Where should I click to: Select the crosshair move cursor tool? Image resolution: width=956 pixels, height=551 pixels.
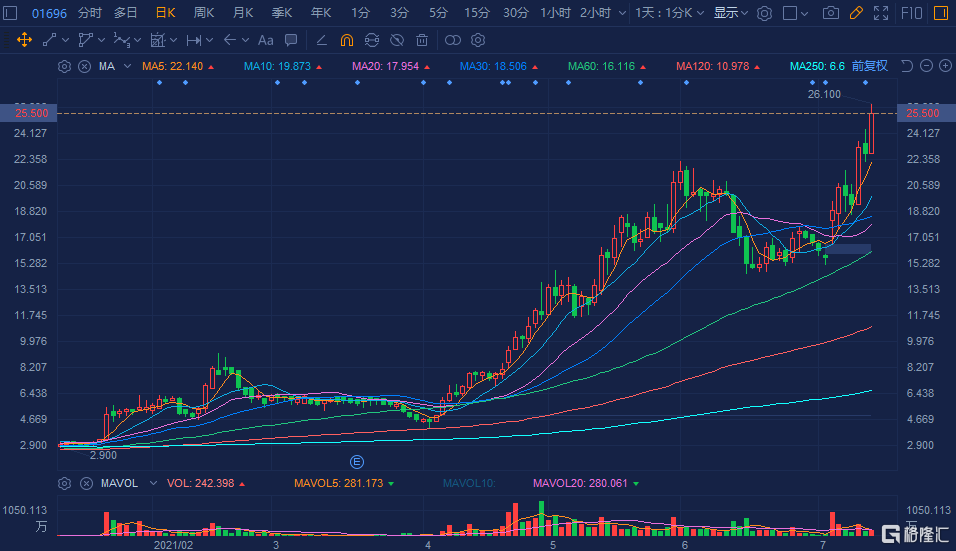[25, 40]
